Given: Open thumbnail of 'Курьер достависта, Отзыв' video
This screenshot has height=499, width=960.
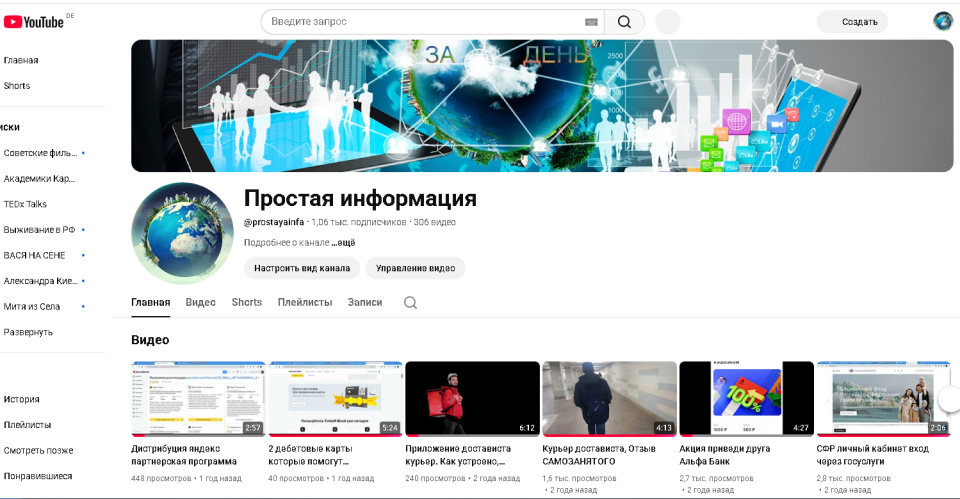Looking at the screenshot, I should tap(610, 399).
